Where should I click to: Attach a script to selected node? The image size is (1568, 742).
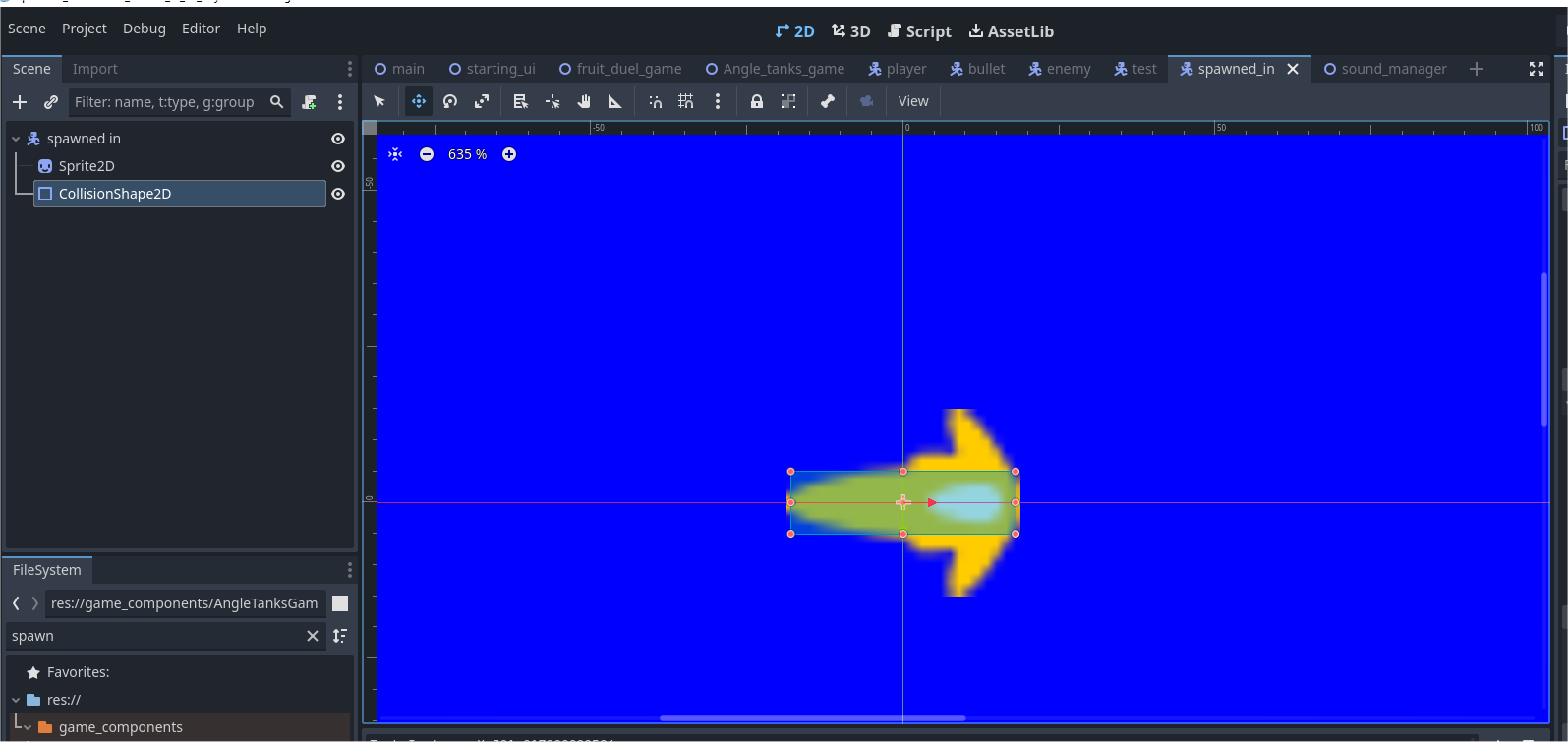(310, 102)
